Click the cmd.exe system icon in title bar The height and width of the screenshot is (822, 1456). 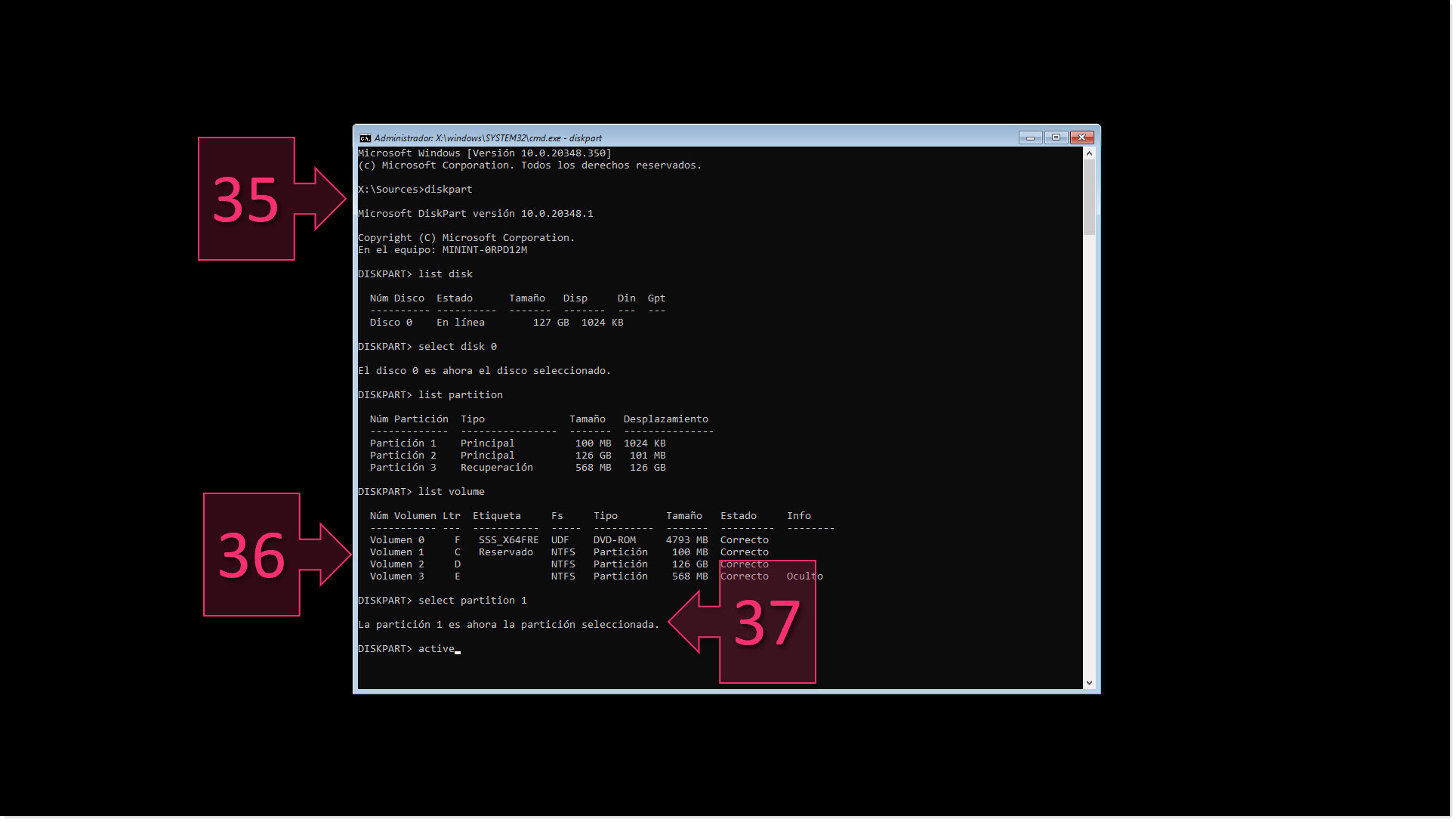[364, 138]
